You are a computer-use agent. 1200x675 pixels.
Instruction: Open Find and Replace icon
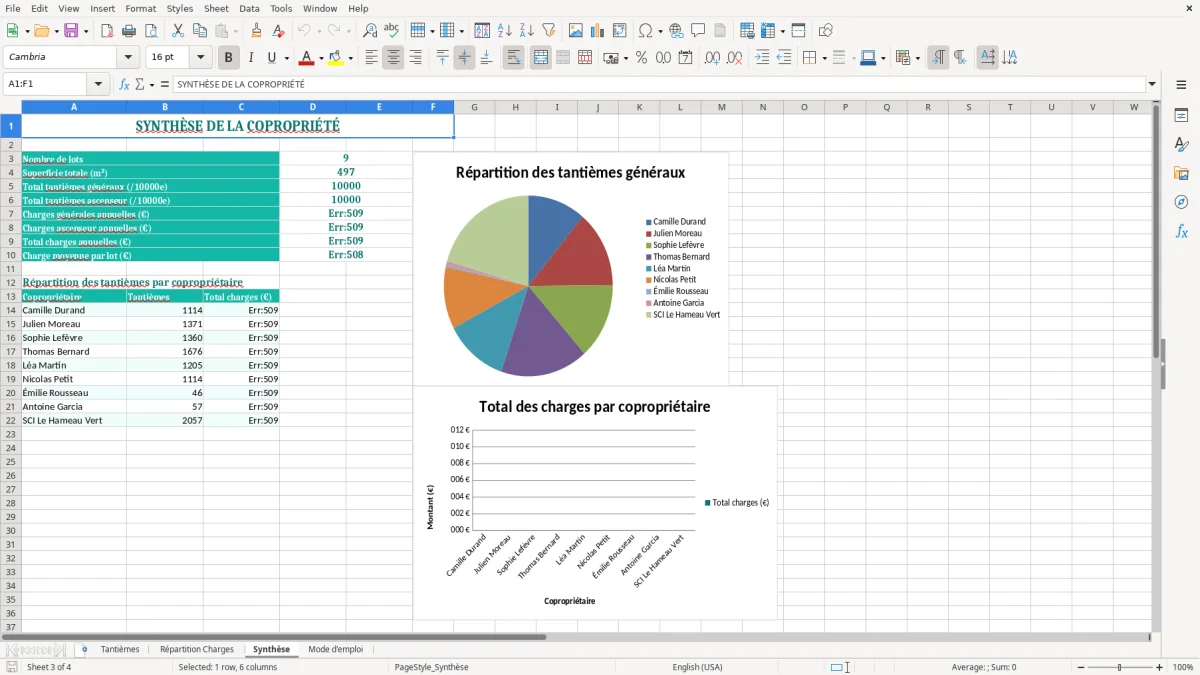(x=370, y=31)
